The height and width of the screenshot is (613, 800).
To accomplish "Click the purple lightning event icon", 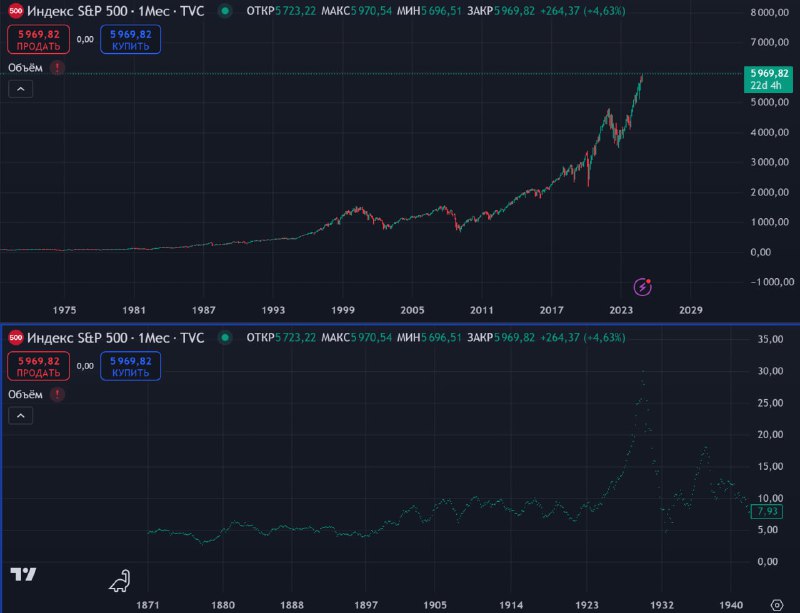I will (x=642, y=287).
